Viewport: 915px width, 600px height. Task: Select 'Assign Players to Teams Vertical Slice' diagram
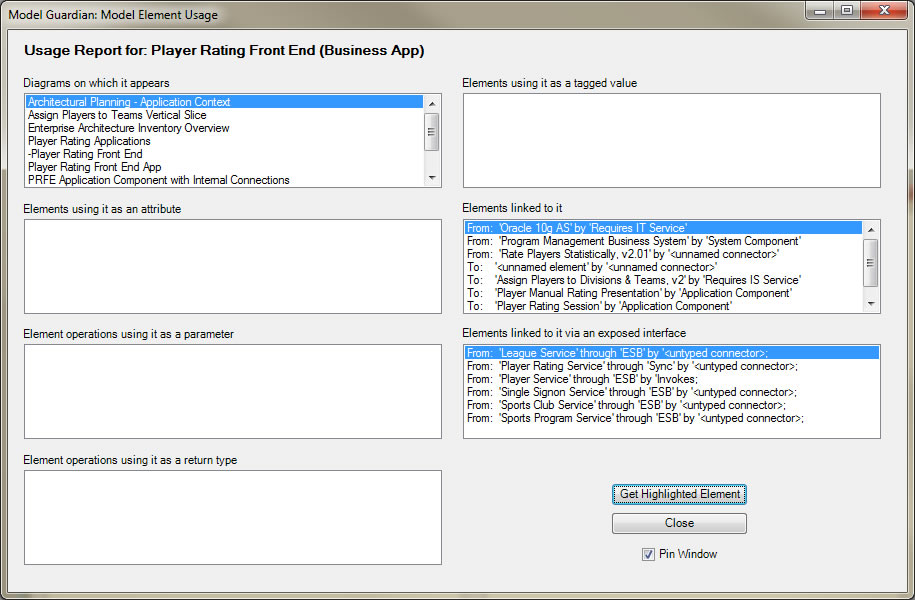click(225, 115)
